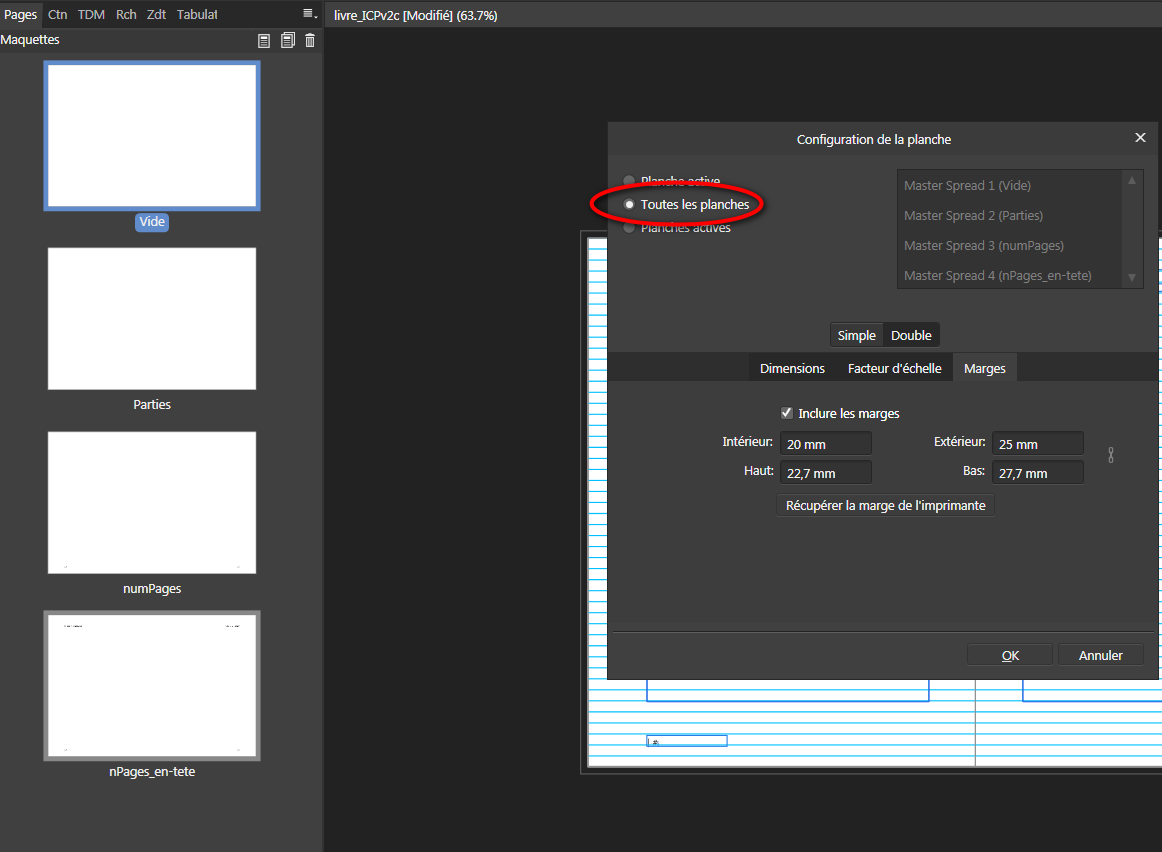
Task: Add a new master page in Maquettes
Action: coord(264,41)
